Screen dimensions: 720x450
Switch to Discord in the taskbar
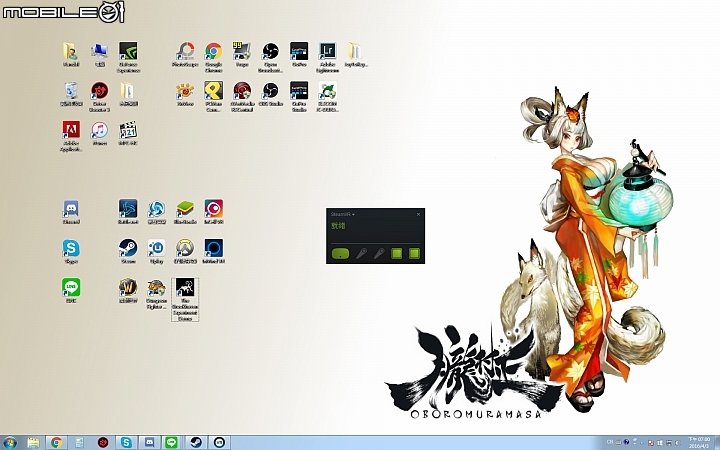pyautogui.click(x=149, y=443)
